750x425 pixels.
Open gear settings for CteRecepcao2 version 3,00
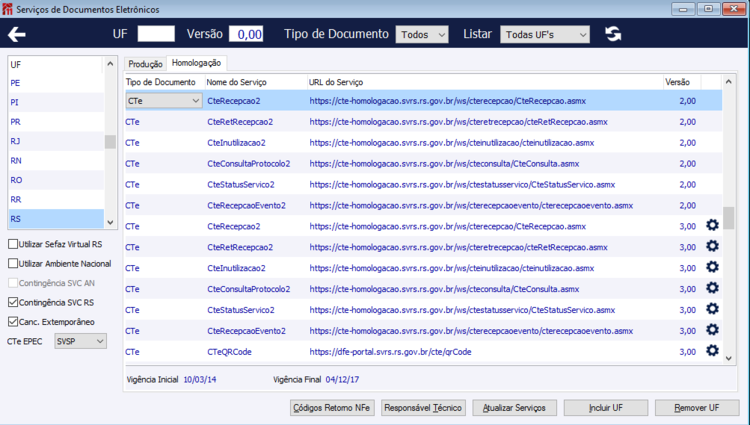coord(712,225)
